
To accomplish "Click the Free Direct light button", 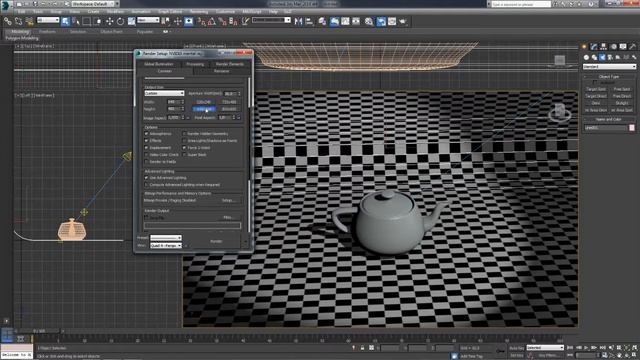I will click(622, 96).
